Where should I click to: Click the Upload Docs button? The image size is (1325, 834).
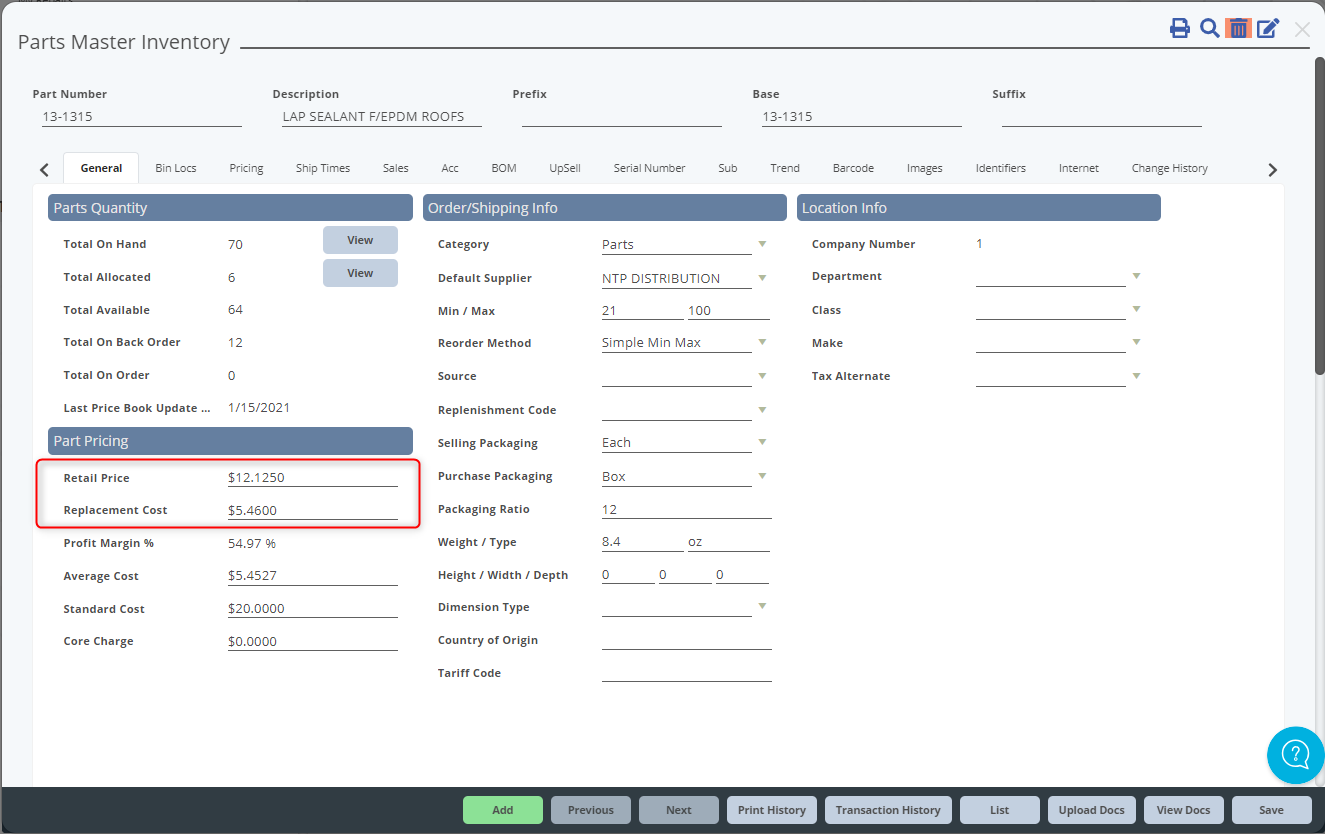tap(1092, 810)
